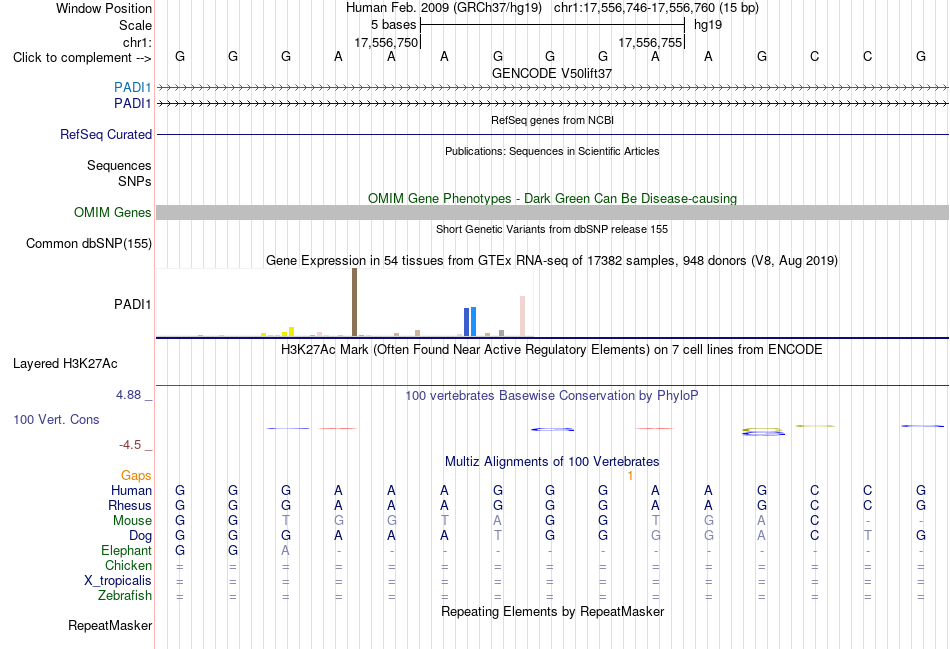Click the blue bars in the GTEx expression chart
Screen dimensions: 950x649
pos(470,321)
